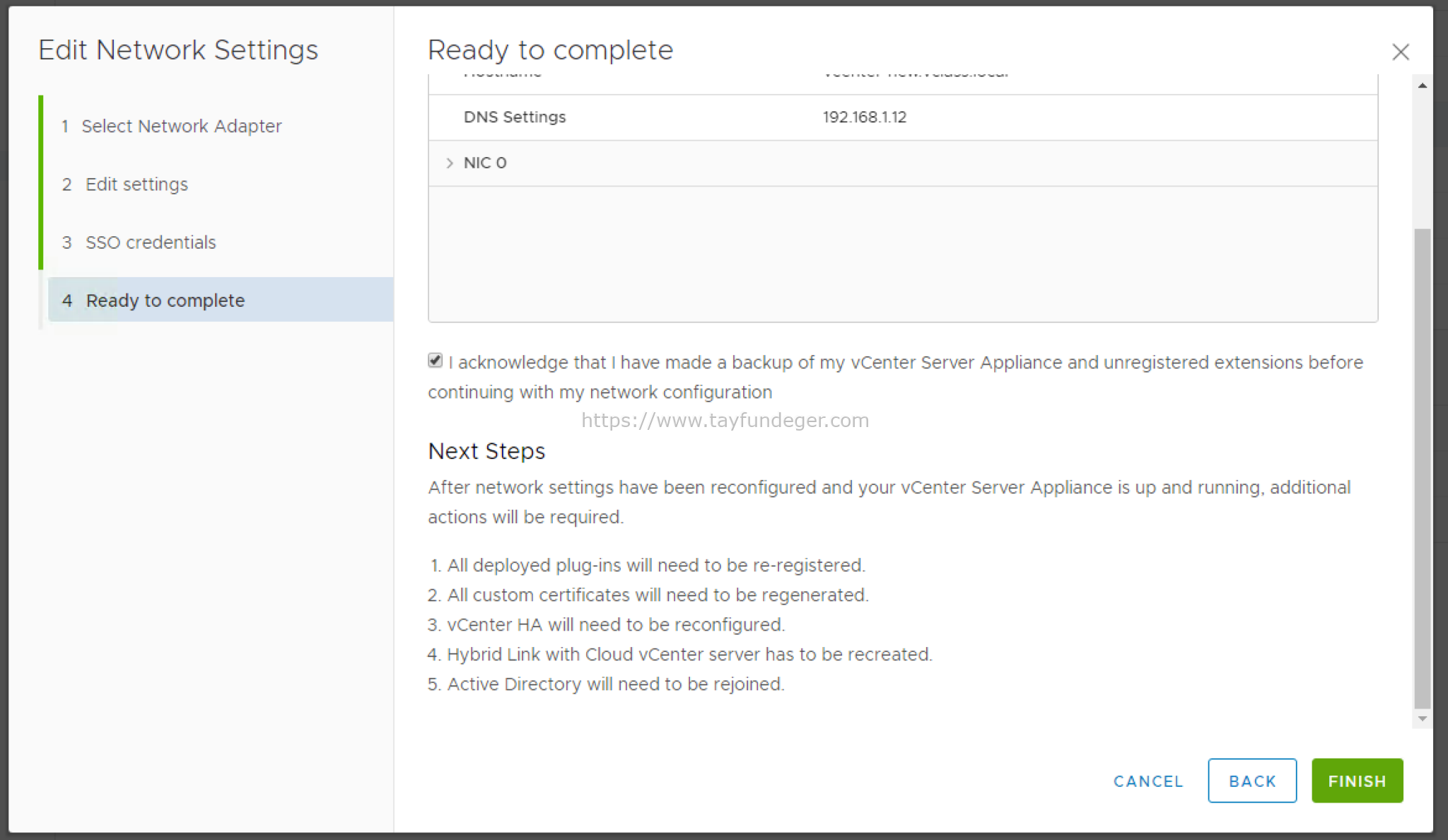Click the BACK button
1448x840 pixels.
coord(1251,781)
